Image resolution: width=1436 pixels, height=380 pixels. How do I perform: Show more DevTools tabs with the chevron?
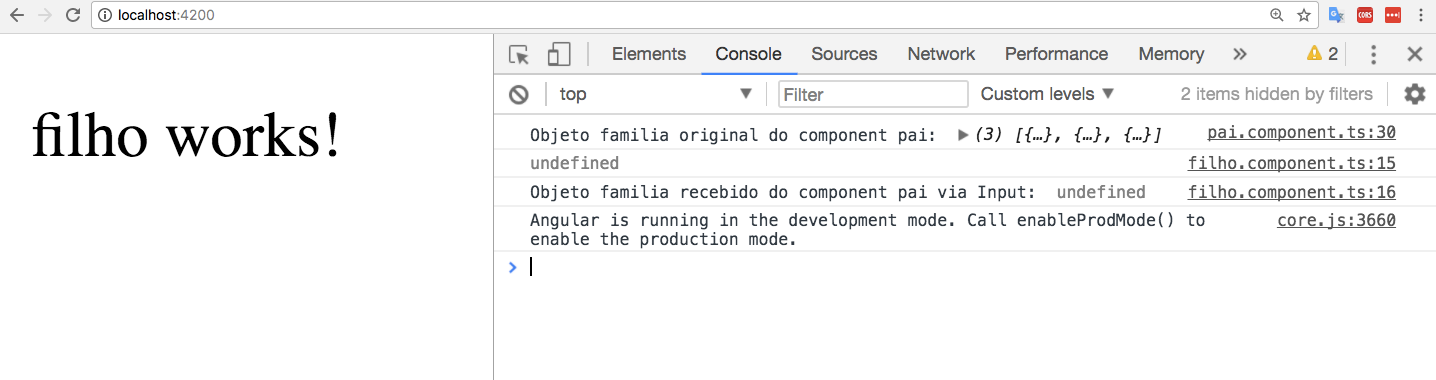[x=1240, y=54]
